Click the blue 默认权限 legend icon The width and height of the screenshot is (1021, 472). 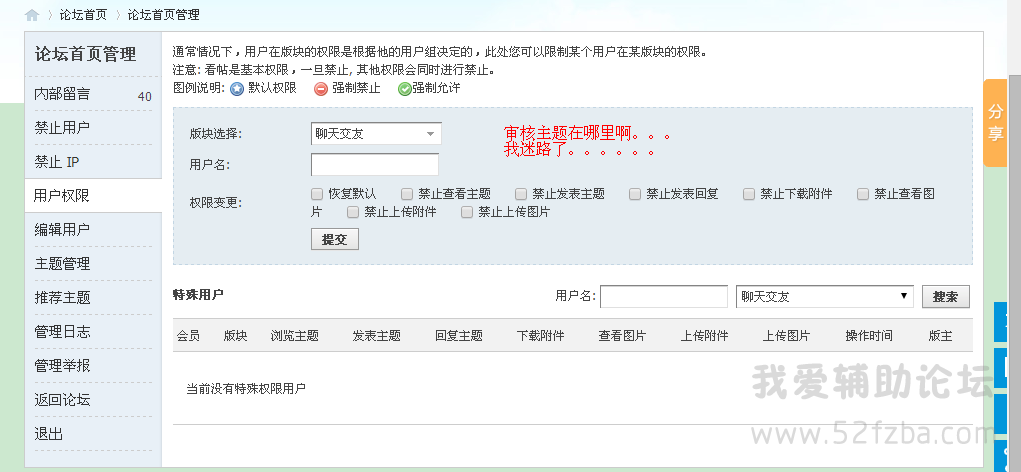point(238,89)
